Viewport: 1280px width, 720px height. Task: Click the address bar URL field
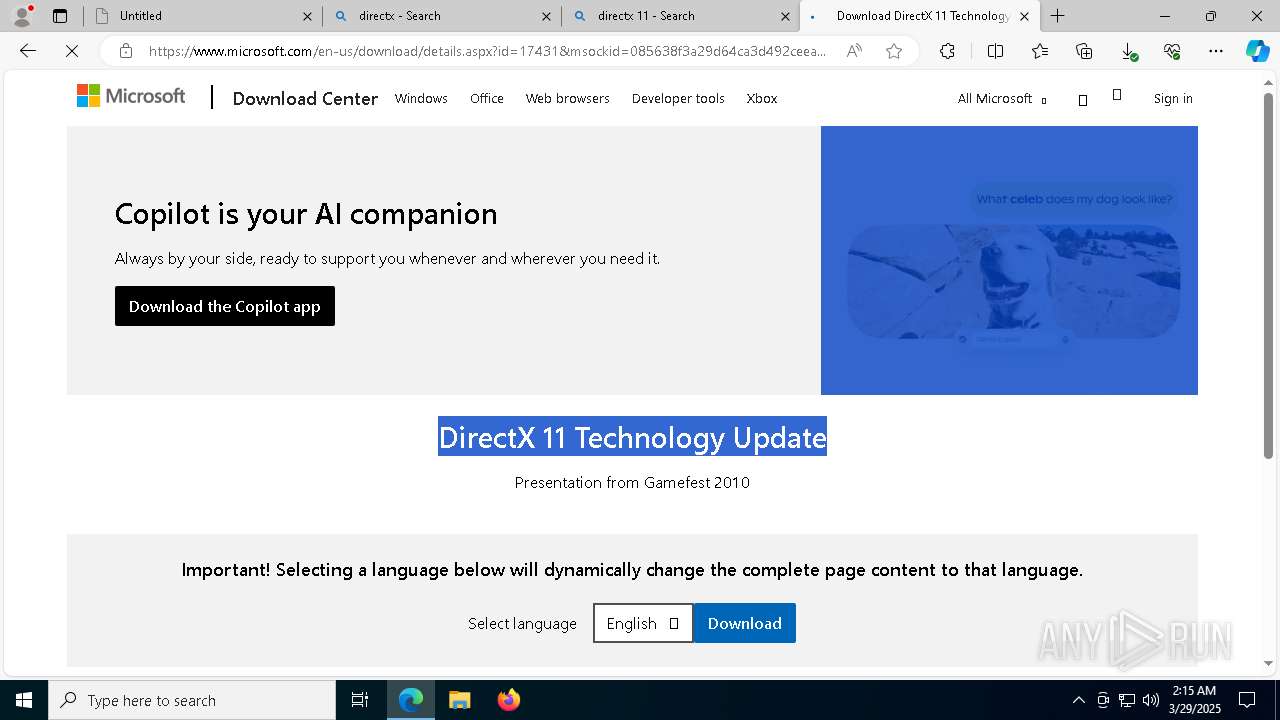pyautogui.click(x=488, y=51)
